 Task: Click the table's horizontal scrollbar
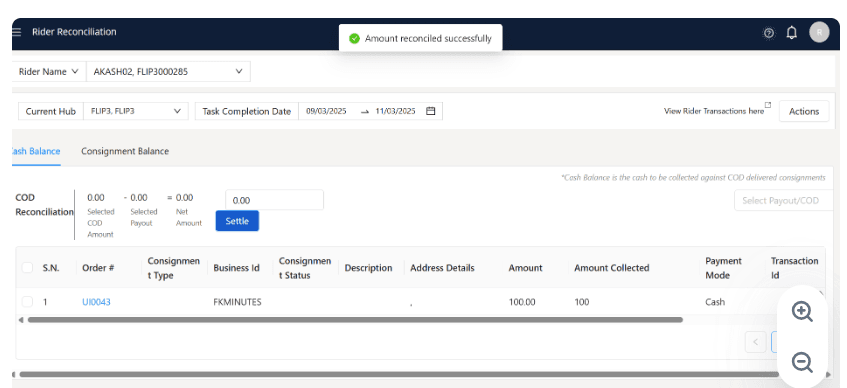coord(355,320)
